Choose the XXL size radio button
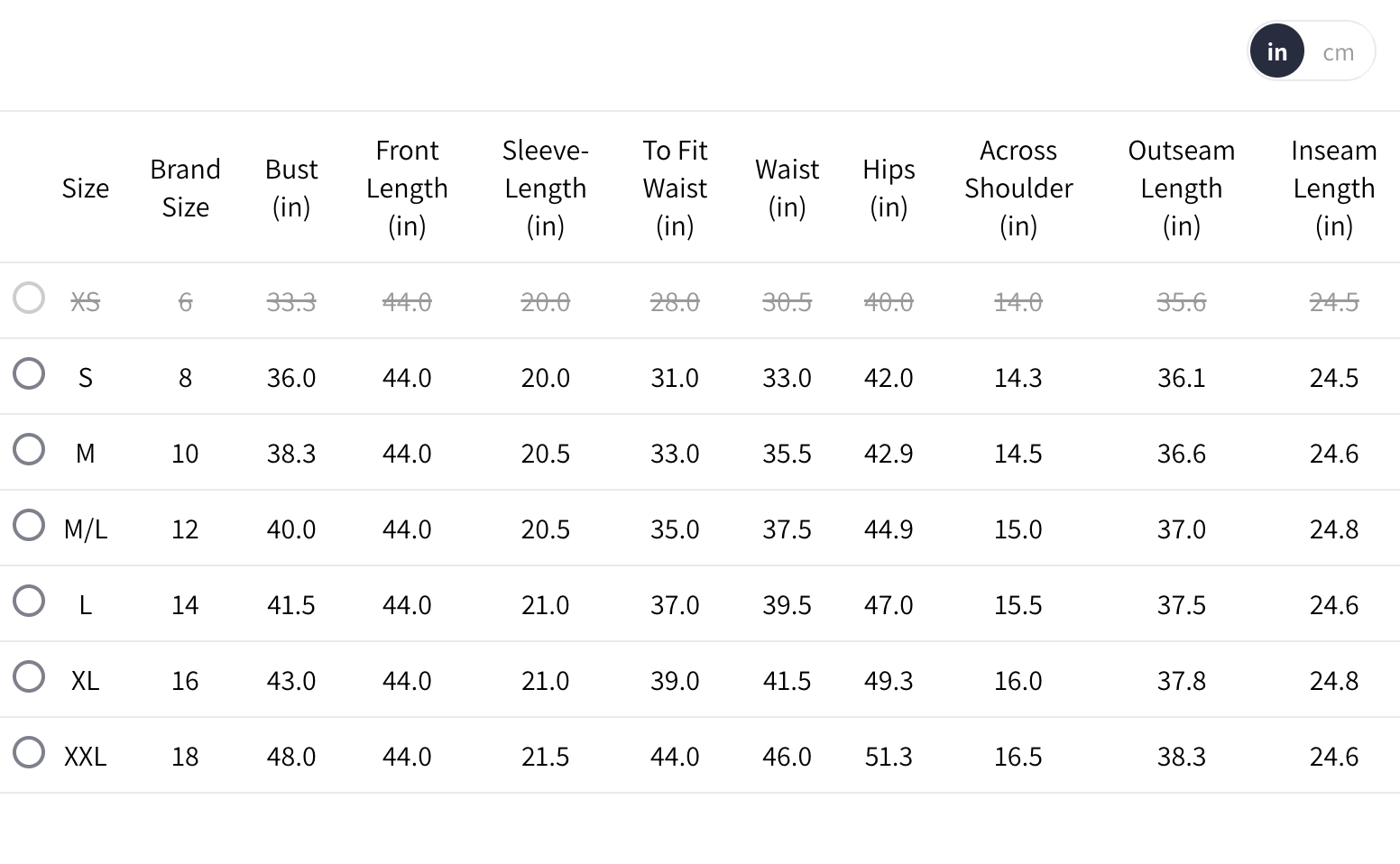 [29, 752]
